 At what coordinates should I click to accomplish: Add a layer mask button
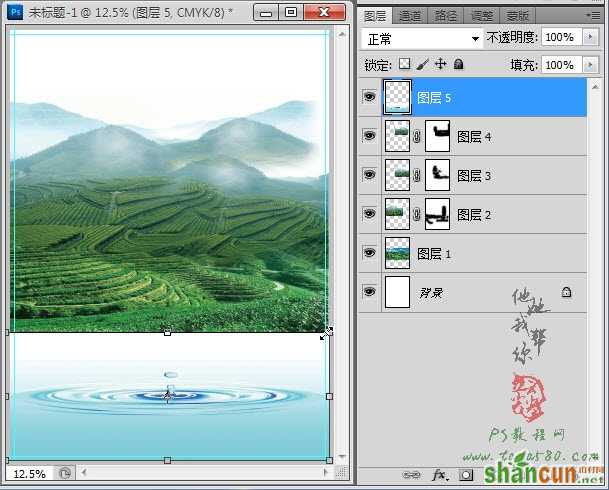coord(466,474)
